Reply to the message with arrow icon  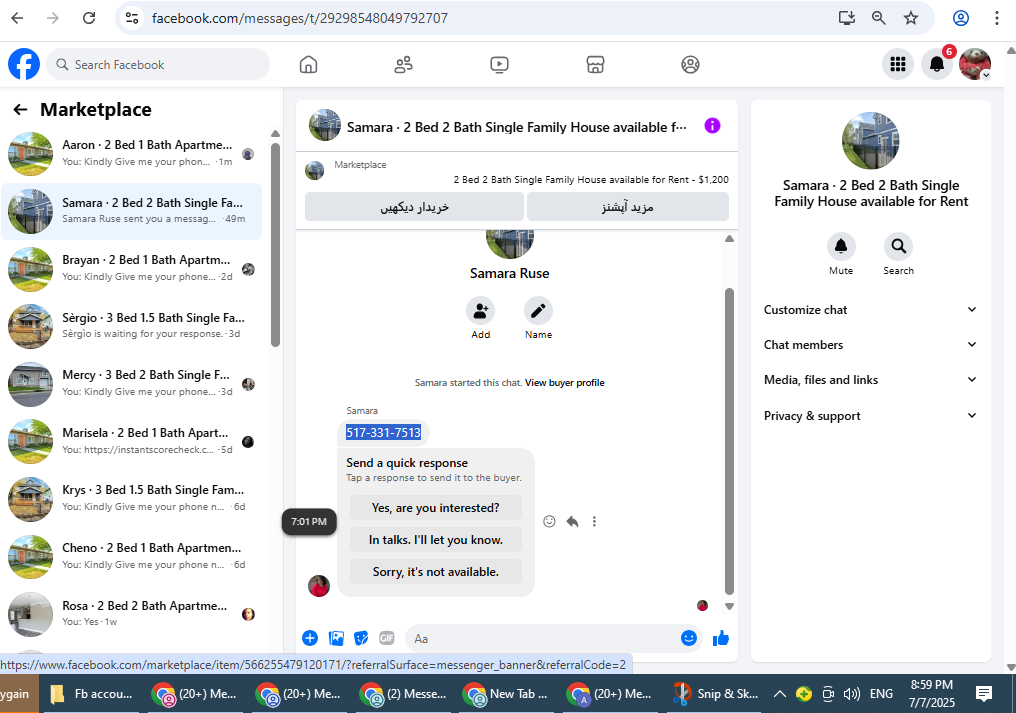click(572, 521)
